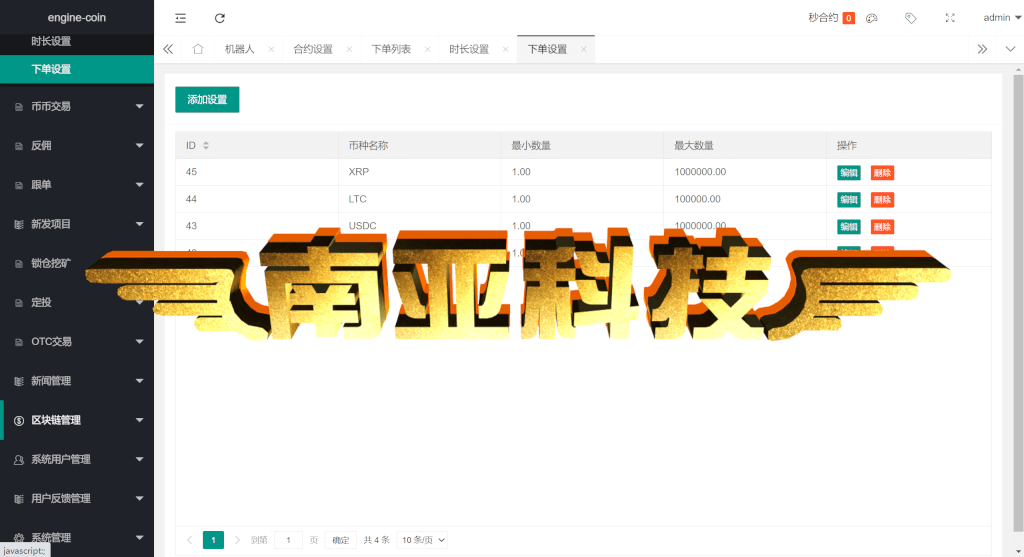Sort the table by ID column

(206, 146)
